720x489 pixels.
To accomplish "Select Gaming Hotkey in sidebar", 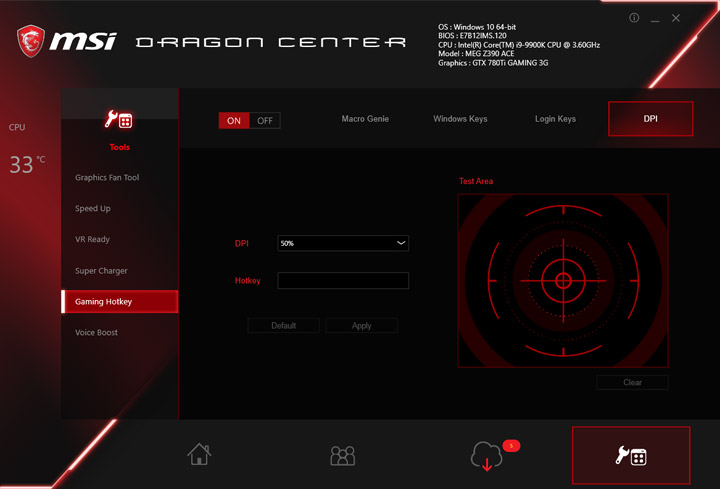I will [x=119, y=302].
